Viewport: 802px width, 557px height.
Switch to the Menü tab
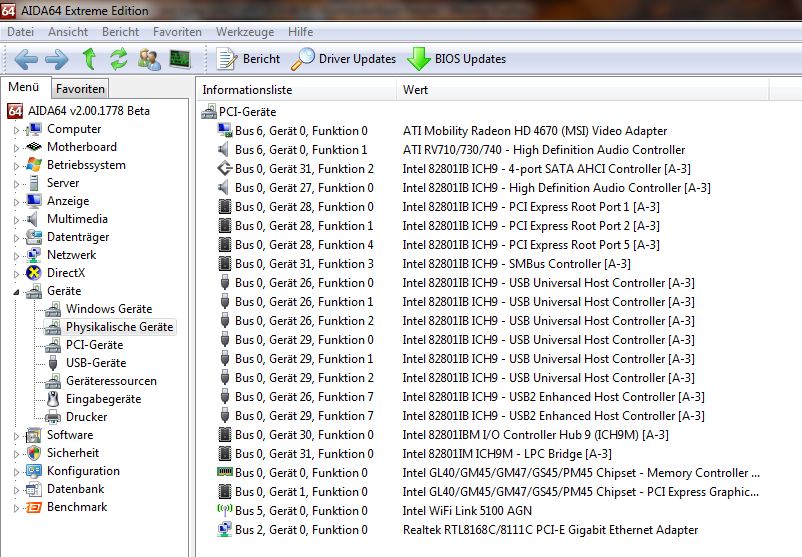[24, 87]
